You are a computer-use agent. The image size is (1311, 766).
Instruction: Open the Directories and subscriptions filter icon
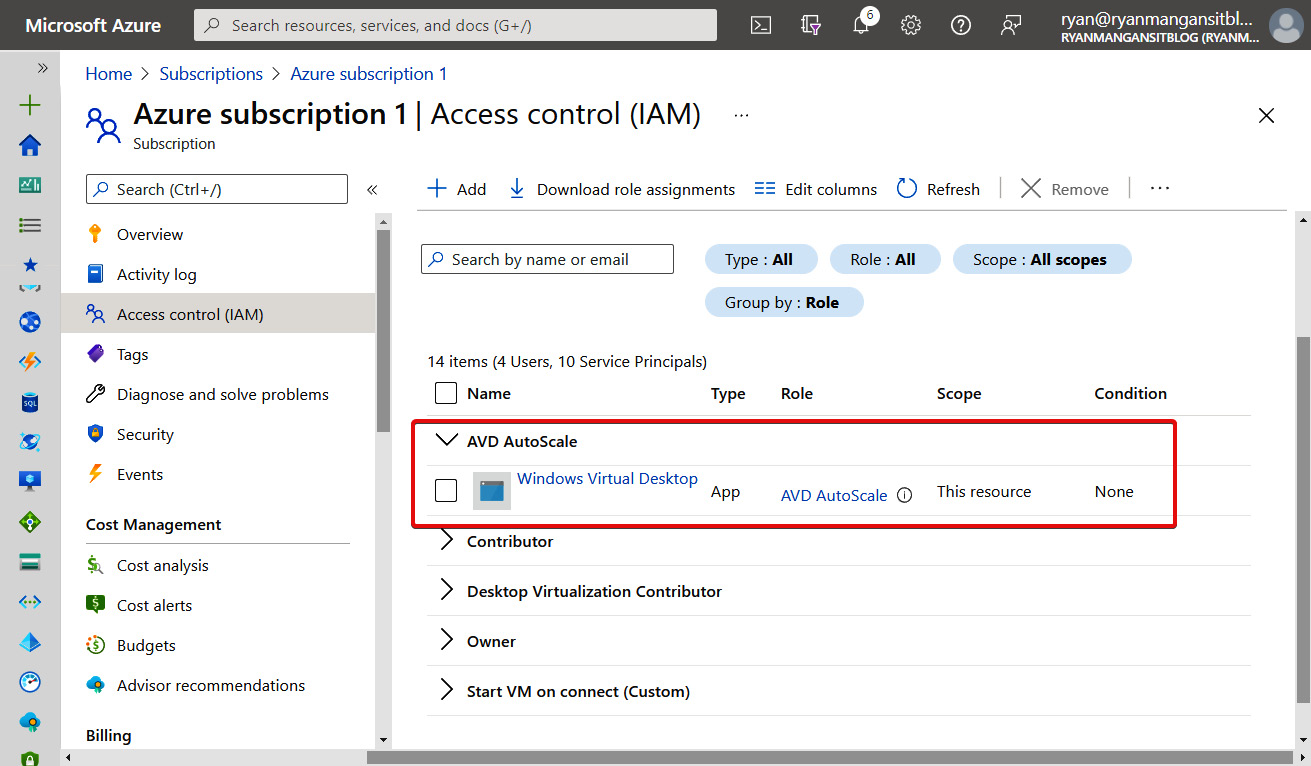pos(811,25)
